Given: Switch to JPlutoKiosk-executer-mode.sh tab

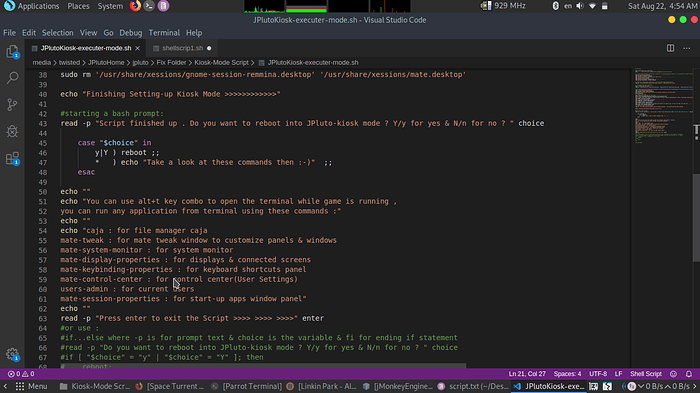Looking at the screenshot, I should point(86,48).
